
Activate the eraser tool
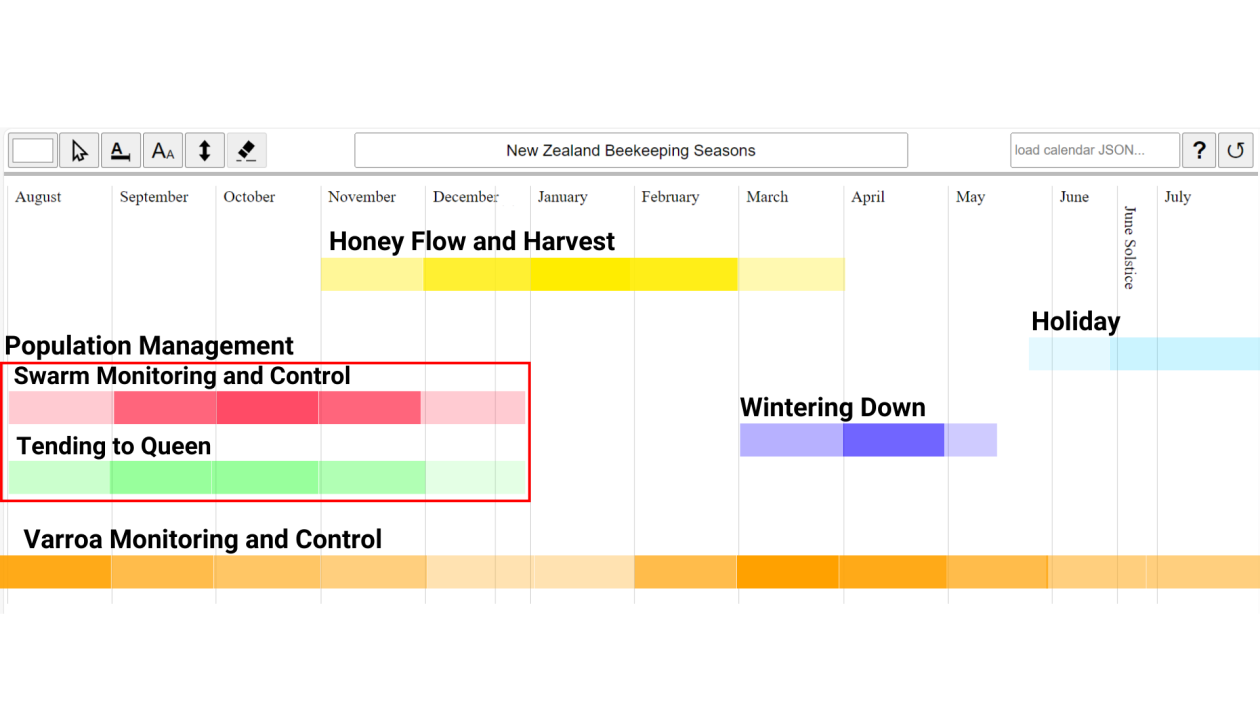(x=246, y=151)
